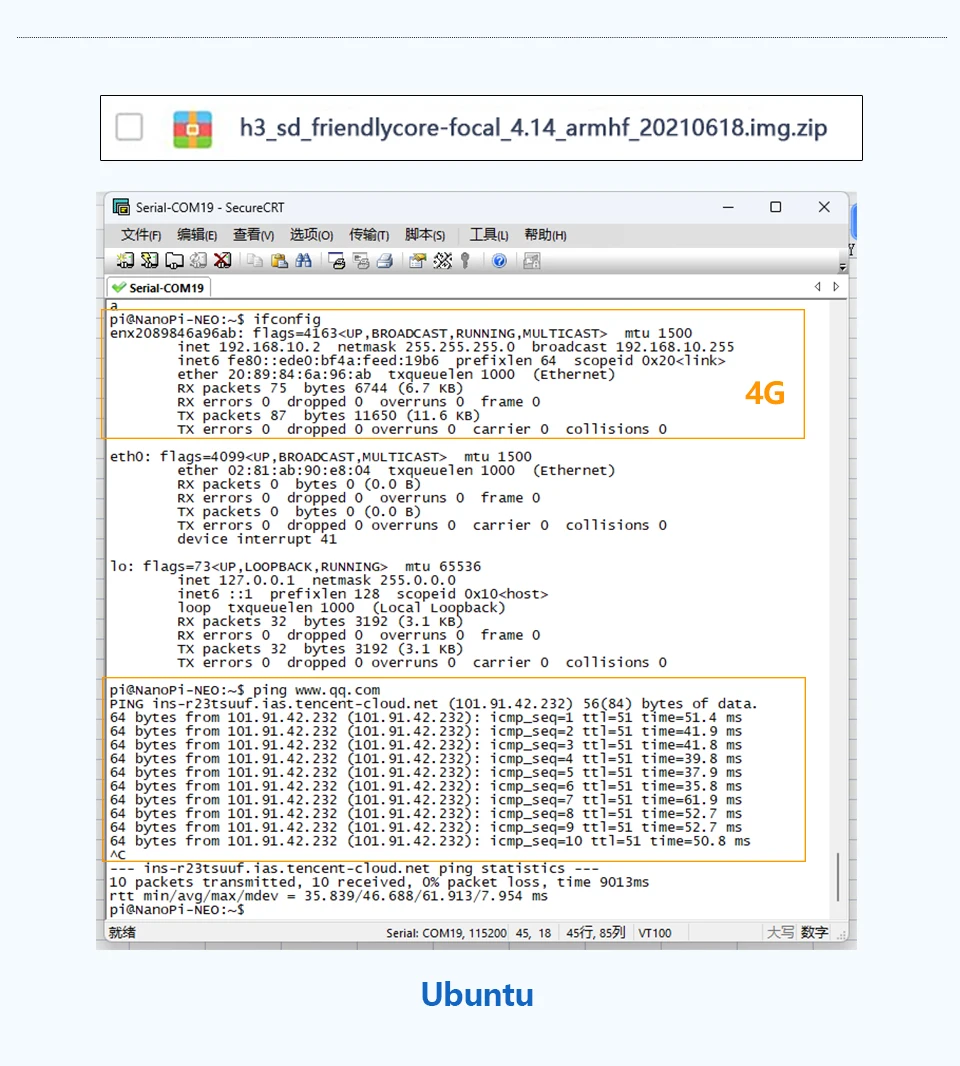Click status bar cursor position '45, 18'
This screenshot has width=960, height=1066.
pyautogui.click(x=533, y=933)
